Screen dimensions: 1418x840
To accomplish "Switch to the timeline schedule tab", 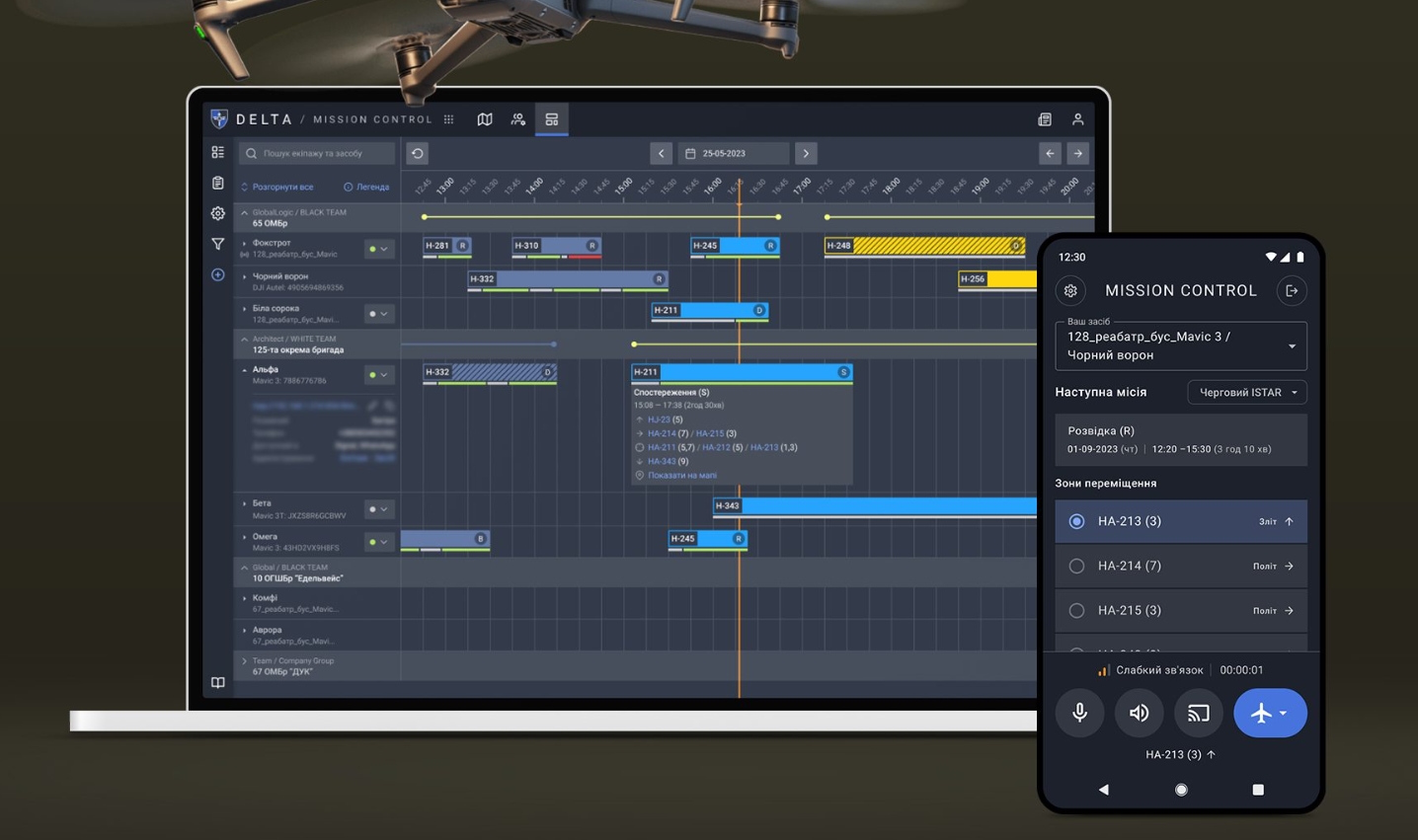I will coord(552,119).
